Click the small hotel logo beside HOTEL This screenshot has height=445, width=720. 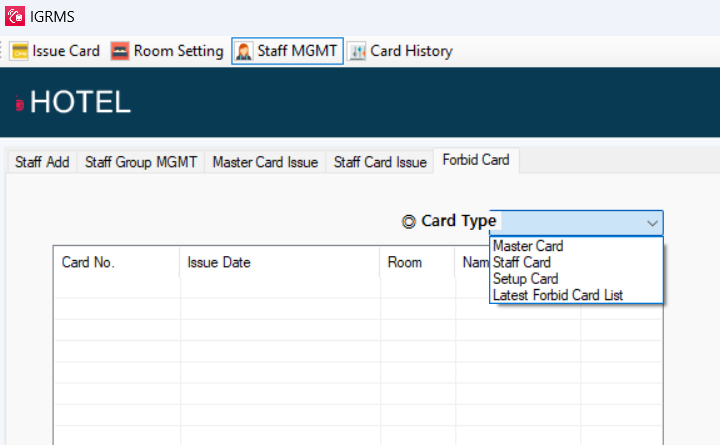tap(19, 103)
